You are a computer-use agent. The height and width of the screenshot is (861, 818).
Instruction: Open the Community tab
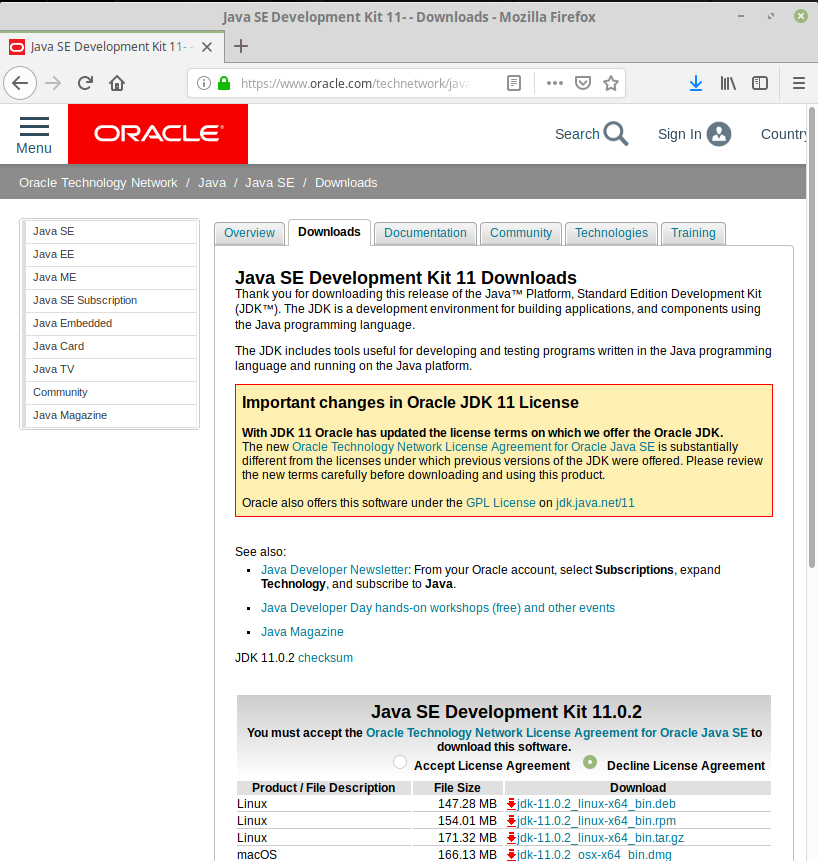point(521,233)
